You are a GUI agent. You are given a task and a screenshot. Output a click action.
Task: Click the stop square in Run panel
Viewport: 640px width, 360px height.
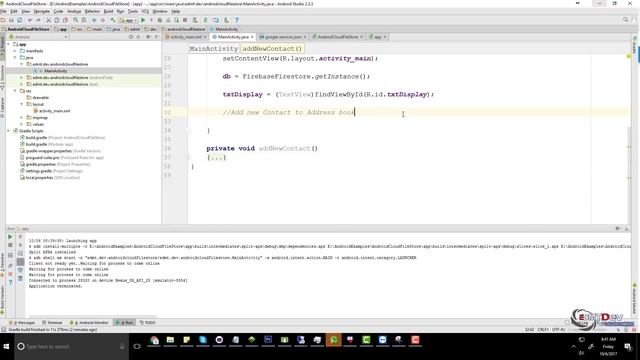click(x=10, y=245)
